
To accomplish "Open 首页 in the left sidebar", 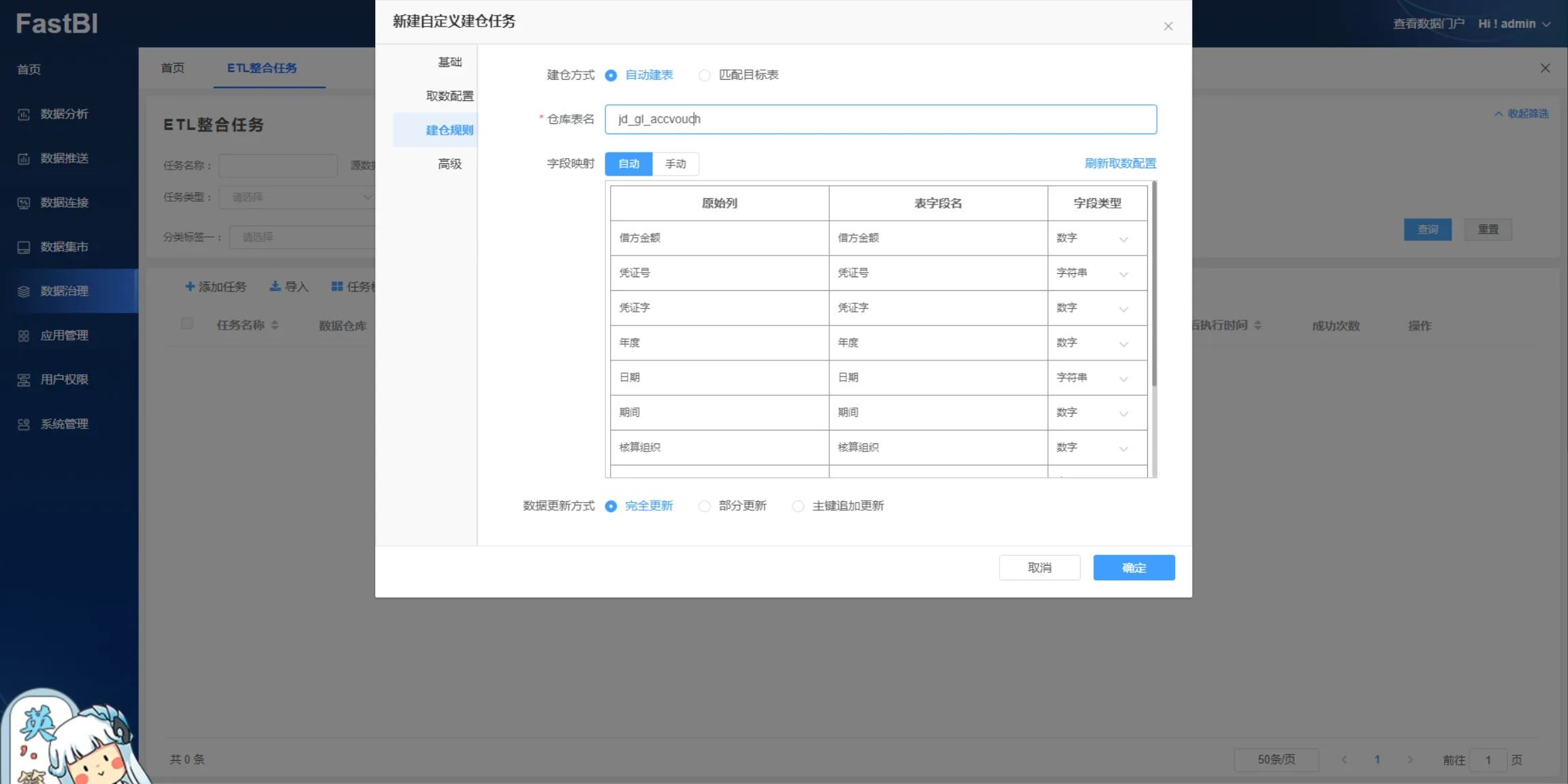I will coord(29,69).
